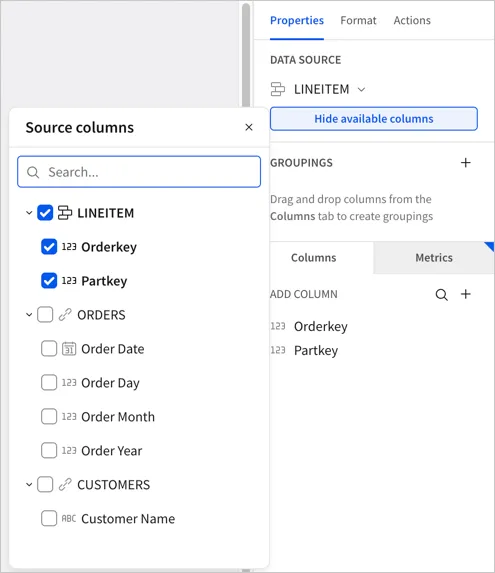Check the Order Date checkbox
This screenshot has height=573, width=495.
tap(49, 349)
